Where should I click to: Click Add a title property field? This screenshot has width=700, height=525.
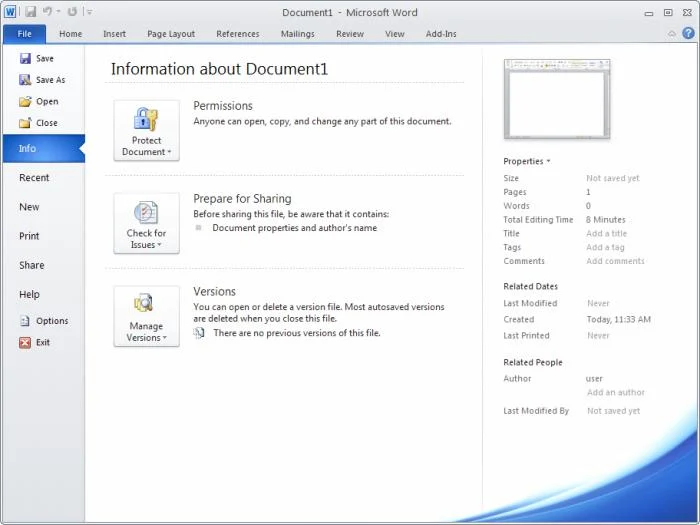pos(606,234)
